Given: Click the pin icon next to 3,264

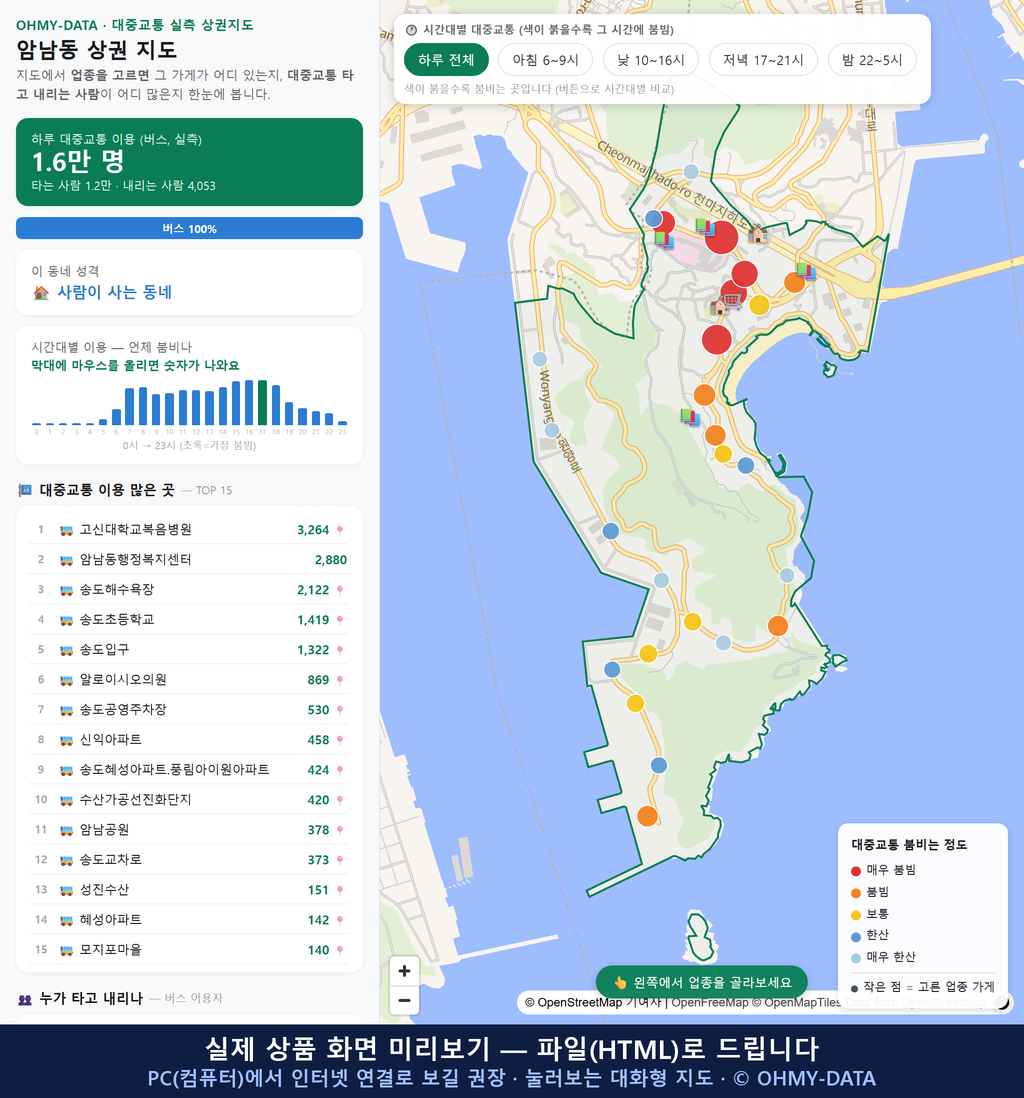Looking at the screenshot, I should [340, 530].
